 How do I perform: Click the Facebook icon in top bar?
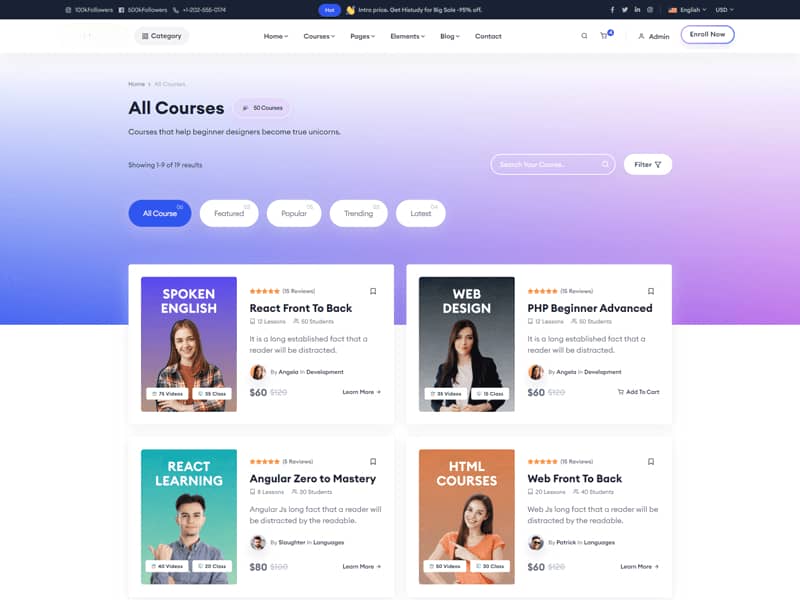click(x=612, y=10)
